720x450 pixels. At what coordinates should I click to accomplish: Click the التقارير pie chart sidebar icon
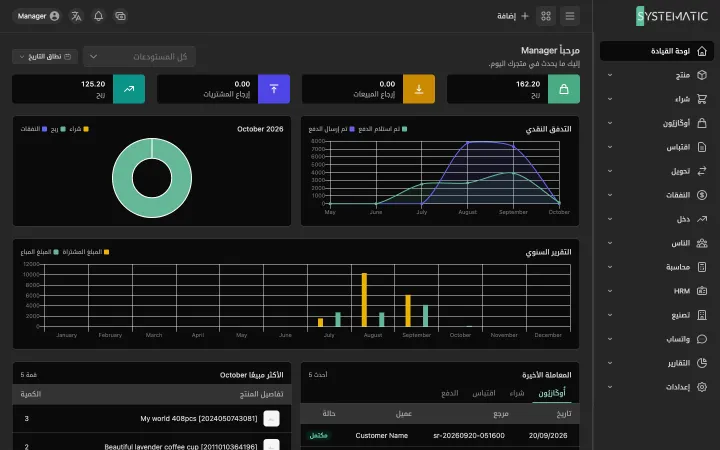tap(702, 363)
